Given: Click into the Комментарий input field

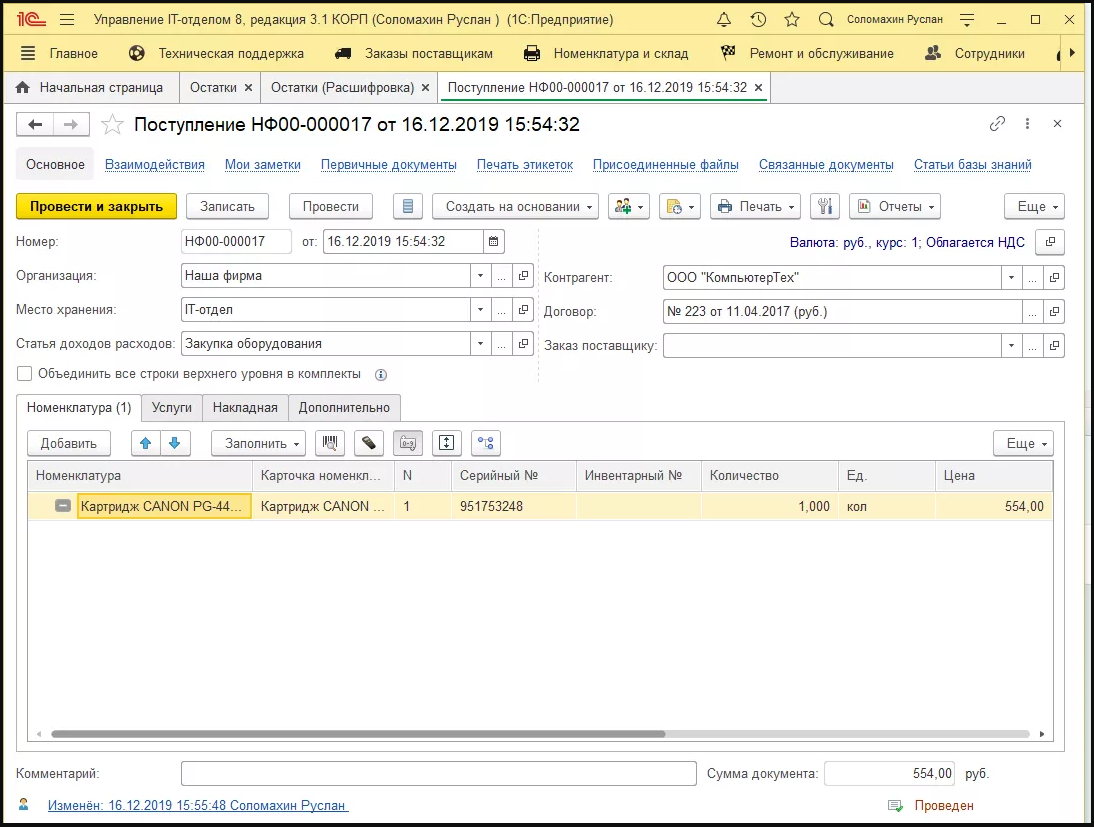Looking at the screenshot, I should (438, 774).
